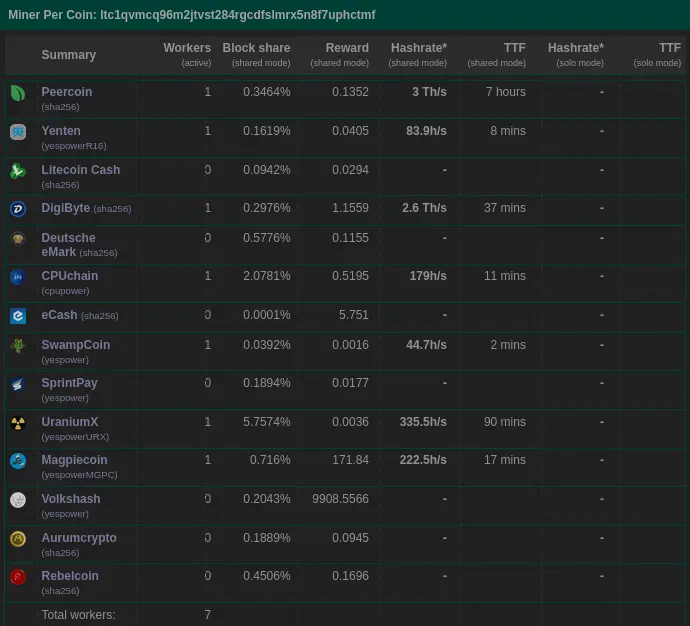Image resolution: width=690 pixels, height=626 pixels.
Task: Select CPUchain hashrate 179h/s
Action: tap(428, 276)
